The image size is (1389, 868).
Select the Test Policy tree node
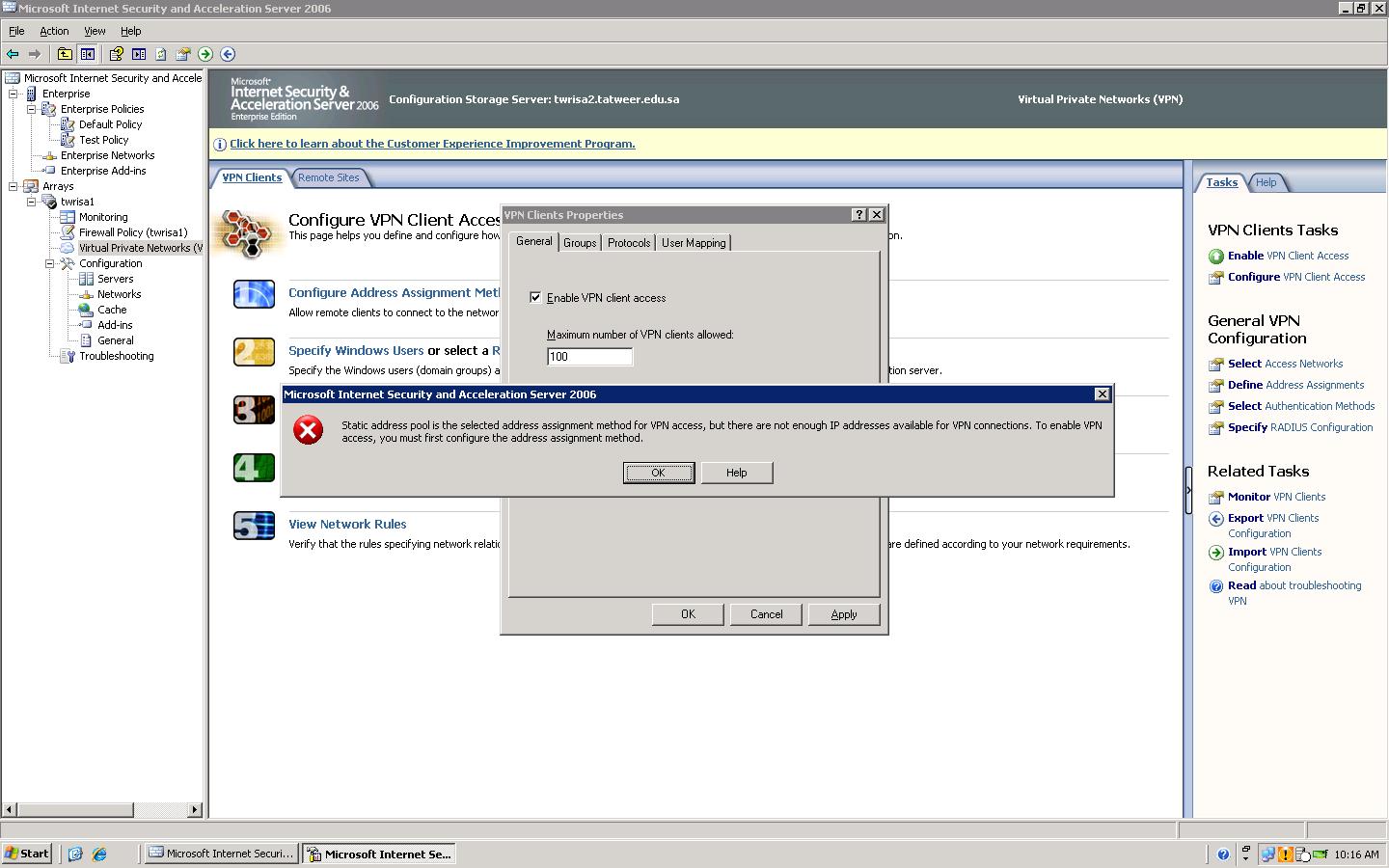point(103,140)
